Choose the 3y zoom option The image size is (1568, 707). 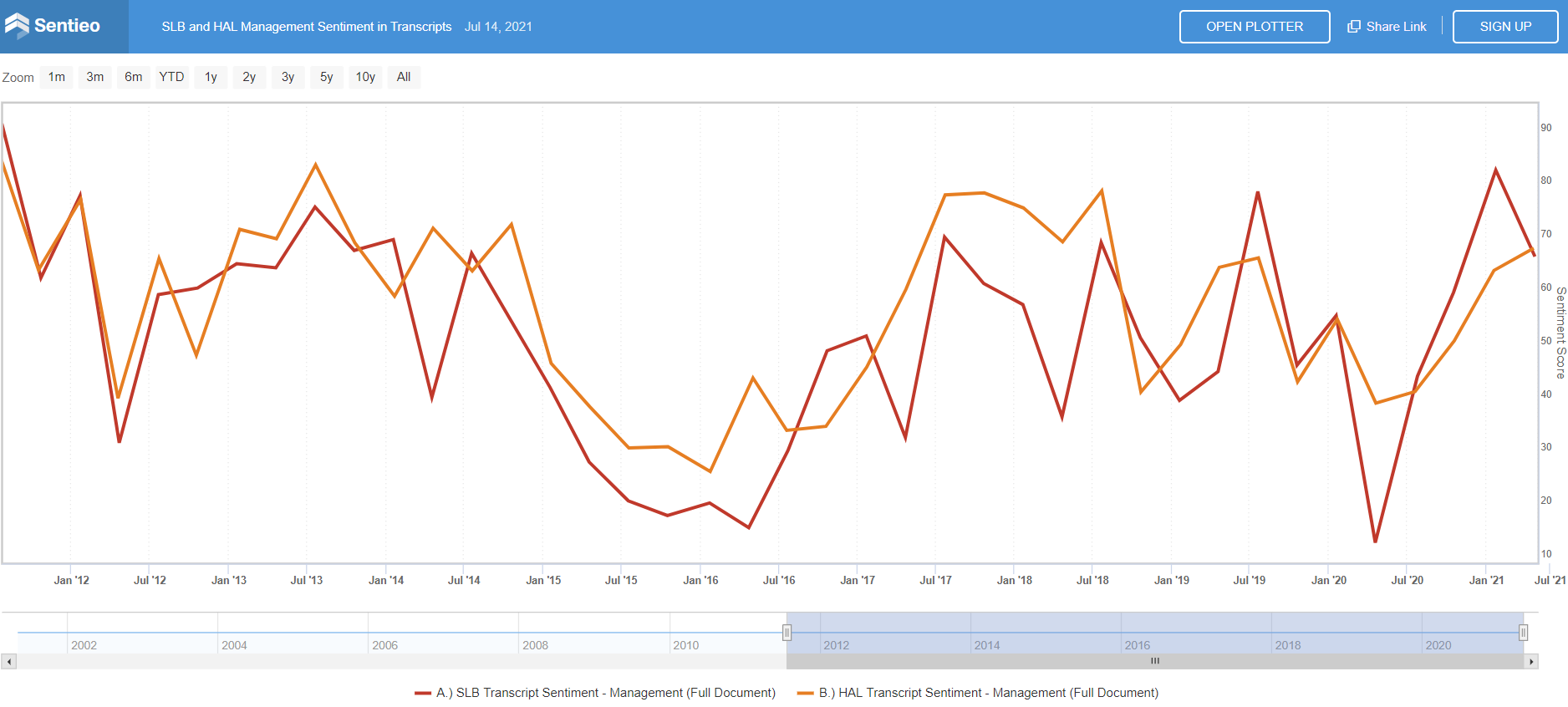288,77
